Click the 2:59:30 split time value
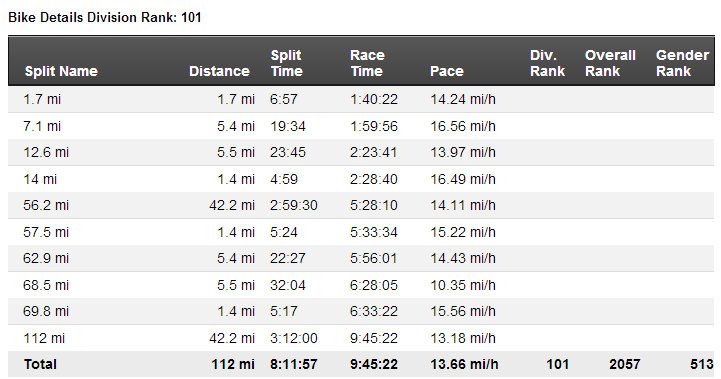This screenshot has height=379, width=721. (x=293, y=205)
